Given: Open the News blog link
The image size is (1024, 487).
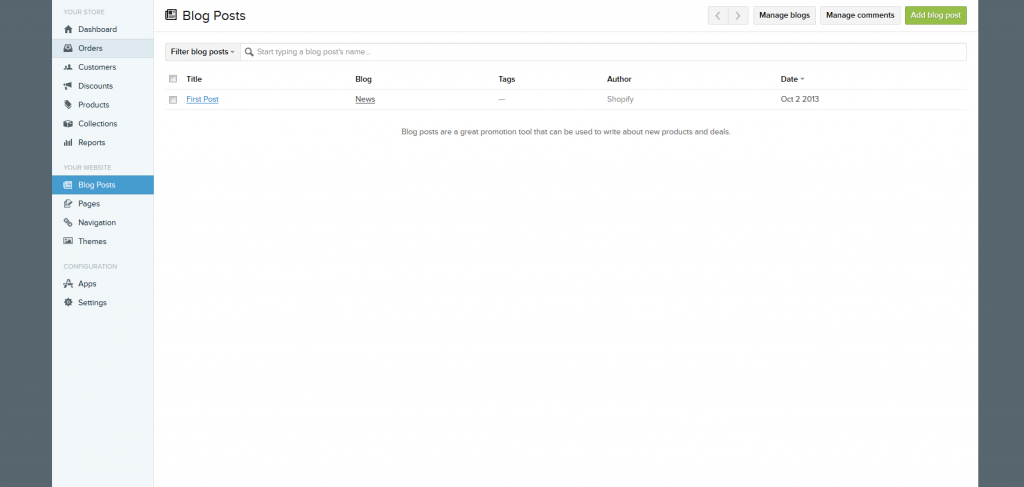Looking at the screenshot, I should [365, 99].
